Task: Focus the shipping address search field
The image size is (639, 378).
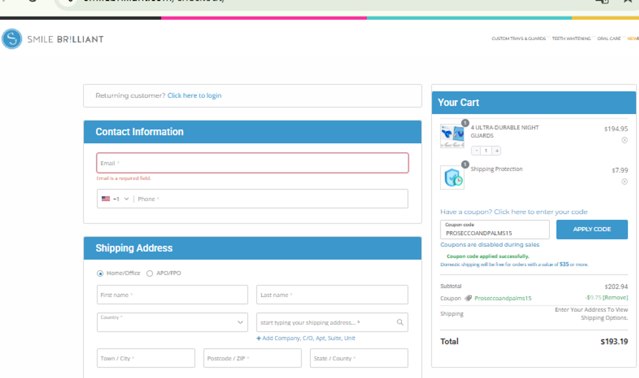Action: pyautogui.click(x=332, y=322)
